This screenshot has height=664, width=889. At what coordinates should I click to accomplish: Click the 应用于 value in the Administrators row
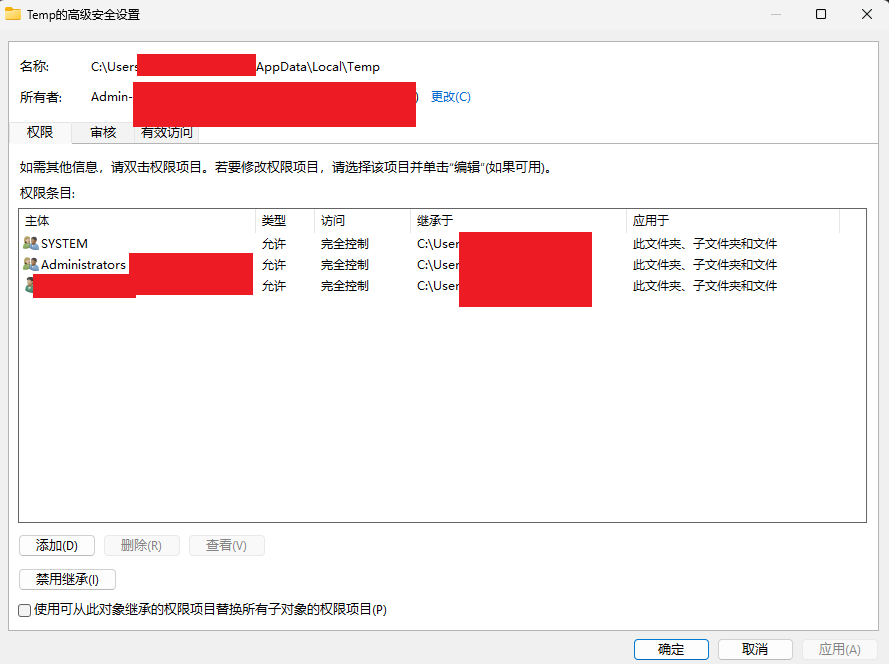(x=705, y=265)
